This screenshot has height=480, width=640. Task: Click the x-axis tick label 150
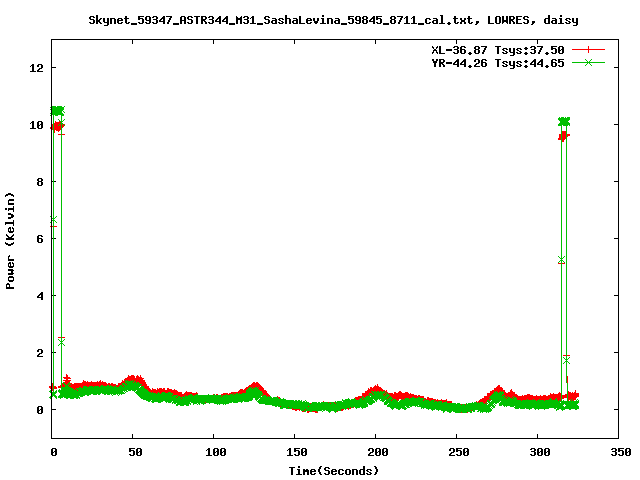296,452
